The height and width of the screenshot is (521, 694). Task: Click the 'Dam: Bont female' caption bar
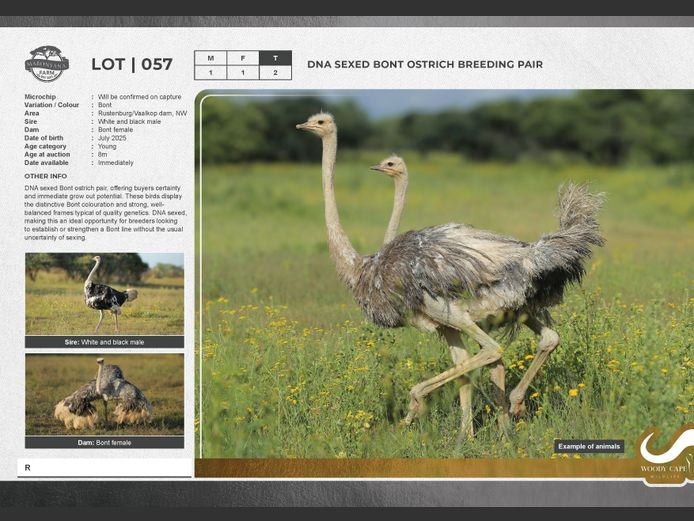104,443
